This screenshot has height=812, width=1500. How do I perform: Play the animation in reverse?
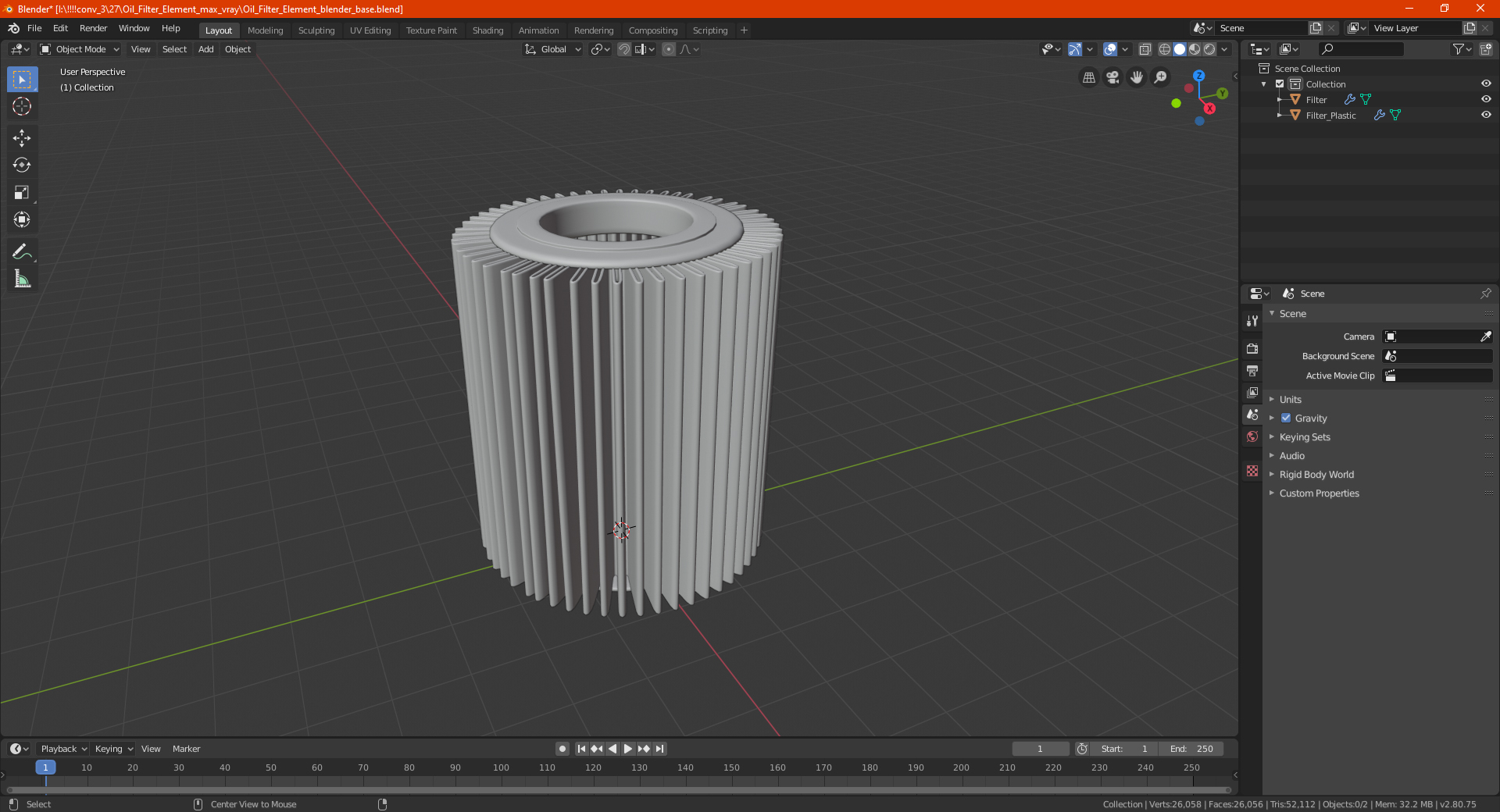click(x=612, y=749)
